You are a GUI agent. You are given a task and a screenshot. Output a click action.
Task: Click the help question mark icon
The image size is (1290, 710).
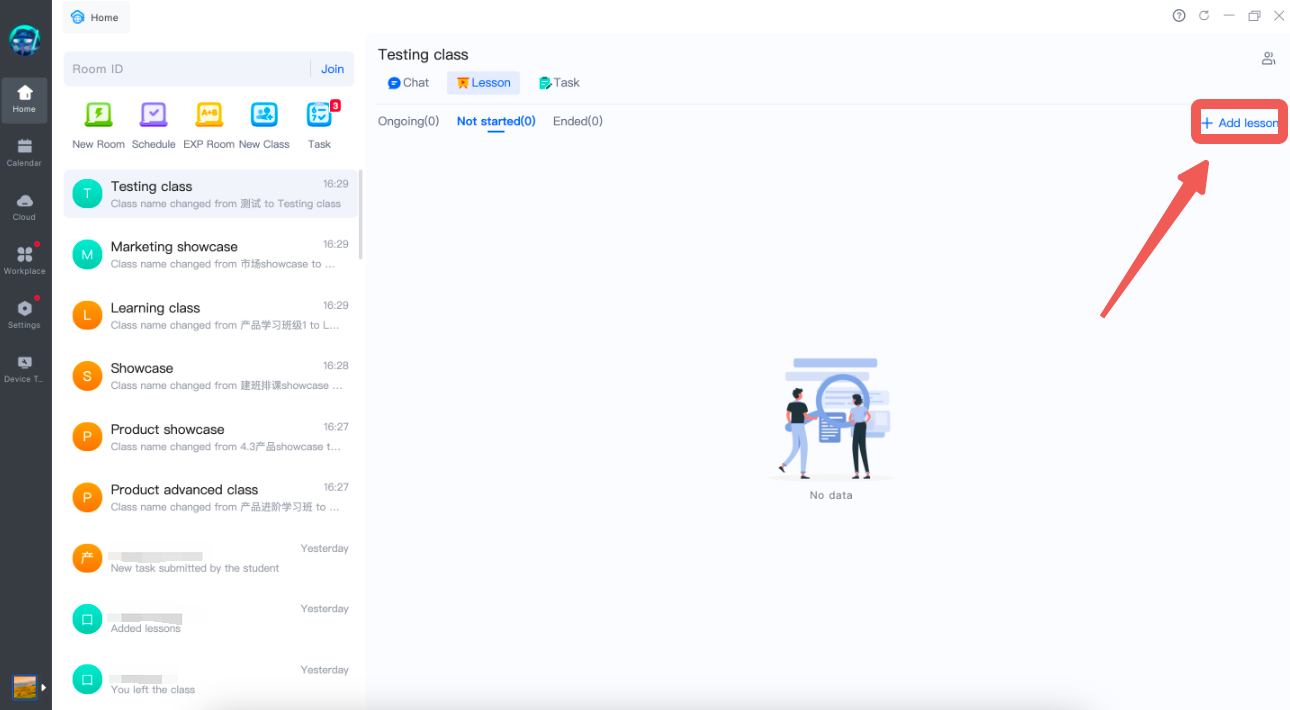click(1179, 16)
